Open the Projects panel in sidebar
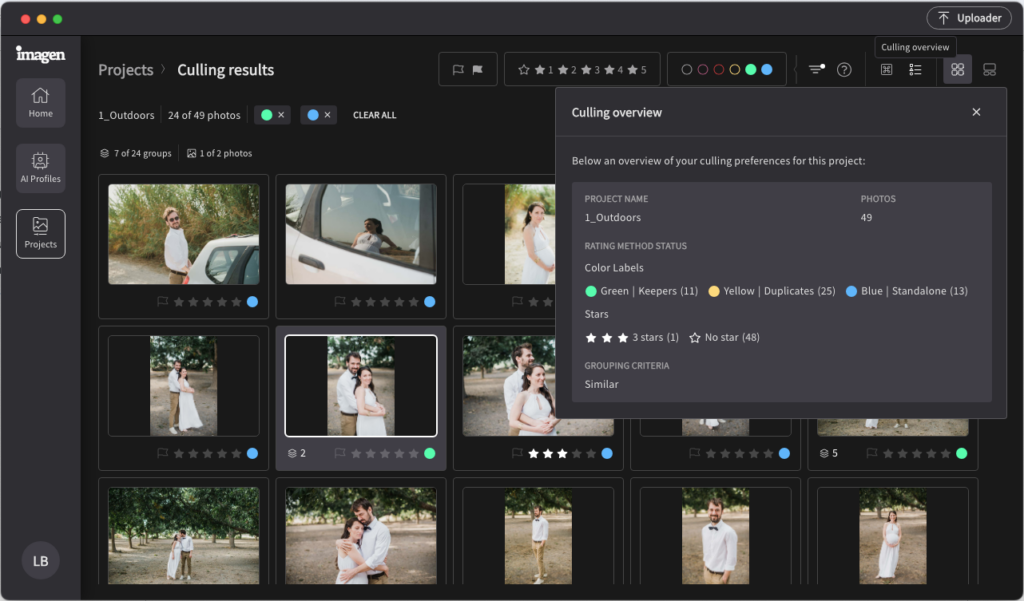 pyautogui.click(x=40, y=233)
